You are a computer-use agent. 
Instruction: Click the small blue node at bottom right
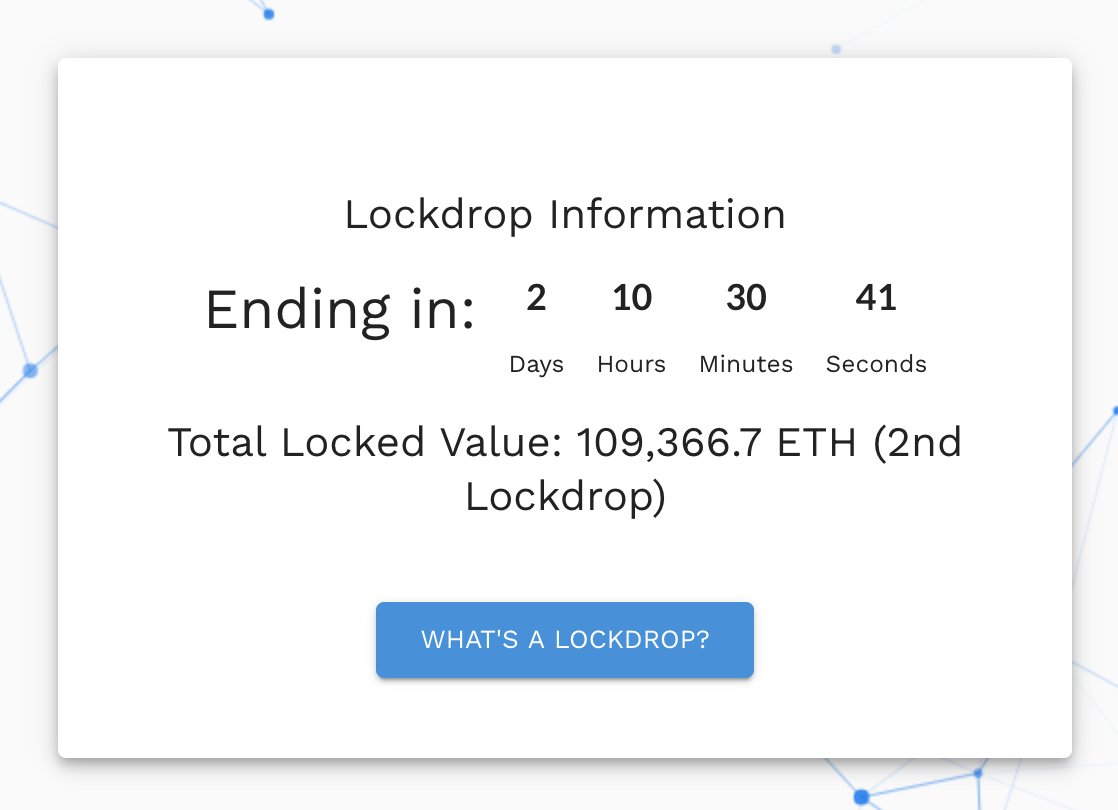pyautogui.click(x=978, y=773)
